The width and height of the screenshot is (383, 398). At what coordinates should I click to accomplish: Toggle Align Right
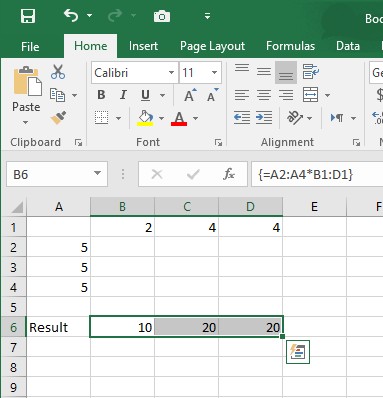click(x=286, y=95)
